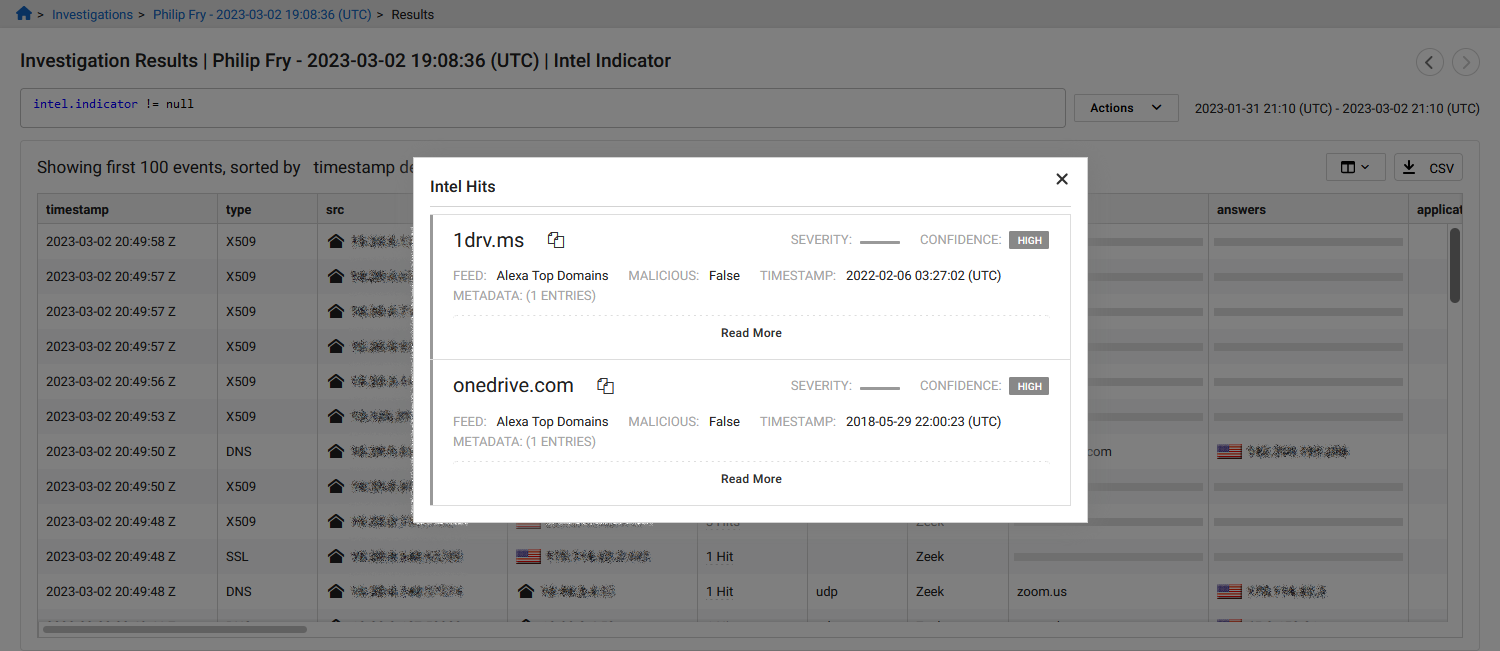This screenshot has width=1500, height=651.
Task: Open the column chooser dropdown chevron
Action: (x=1366, y=167)
